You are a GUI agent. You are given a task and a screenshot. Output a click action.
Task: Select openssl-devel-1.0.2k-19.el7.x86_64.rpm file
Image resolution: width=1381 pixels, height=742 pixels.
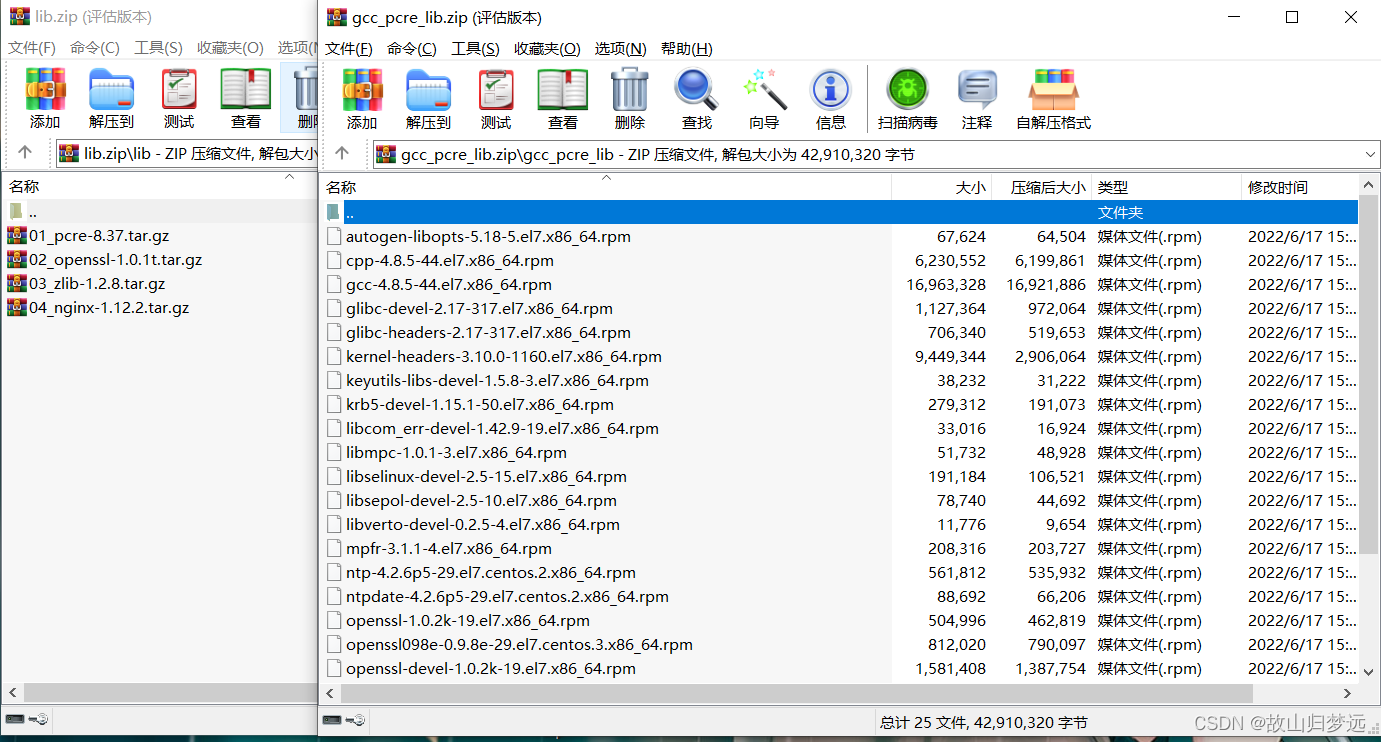[x=491, y=669]
